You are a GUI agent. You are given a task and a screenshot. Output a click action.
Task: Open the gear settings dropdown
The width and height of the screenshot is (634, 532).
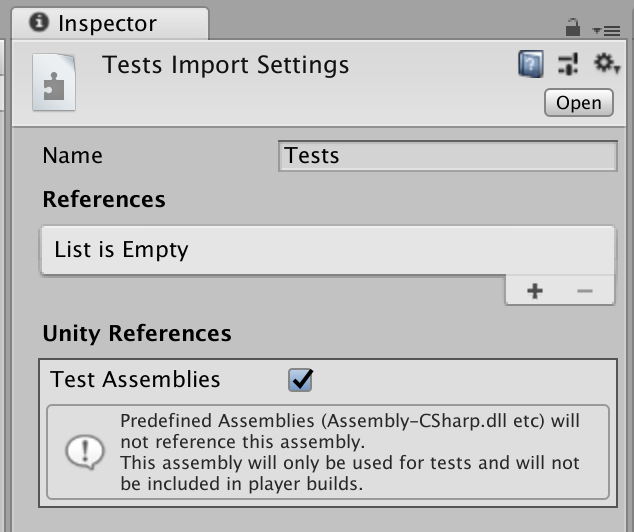coord(606,63)
